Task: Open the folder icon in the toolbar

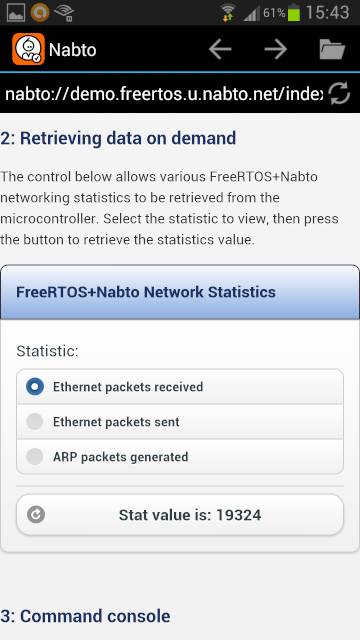Action: click(x=332, y=49)
